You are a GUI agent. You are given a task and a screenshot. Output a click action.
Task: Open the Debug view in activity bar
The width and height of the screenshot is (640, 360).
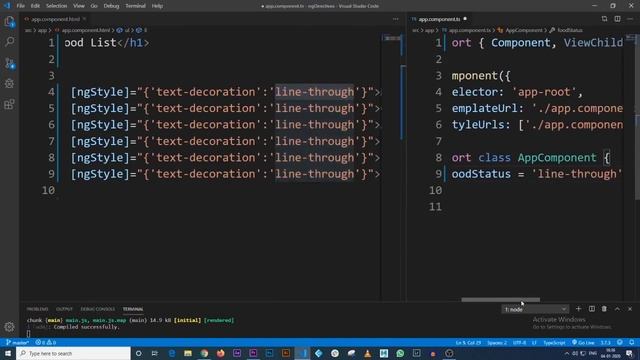[9, 84]
